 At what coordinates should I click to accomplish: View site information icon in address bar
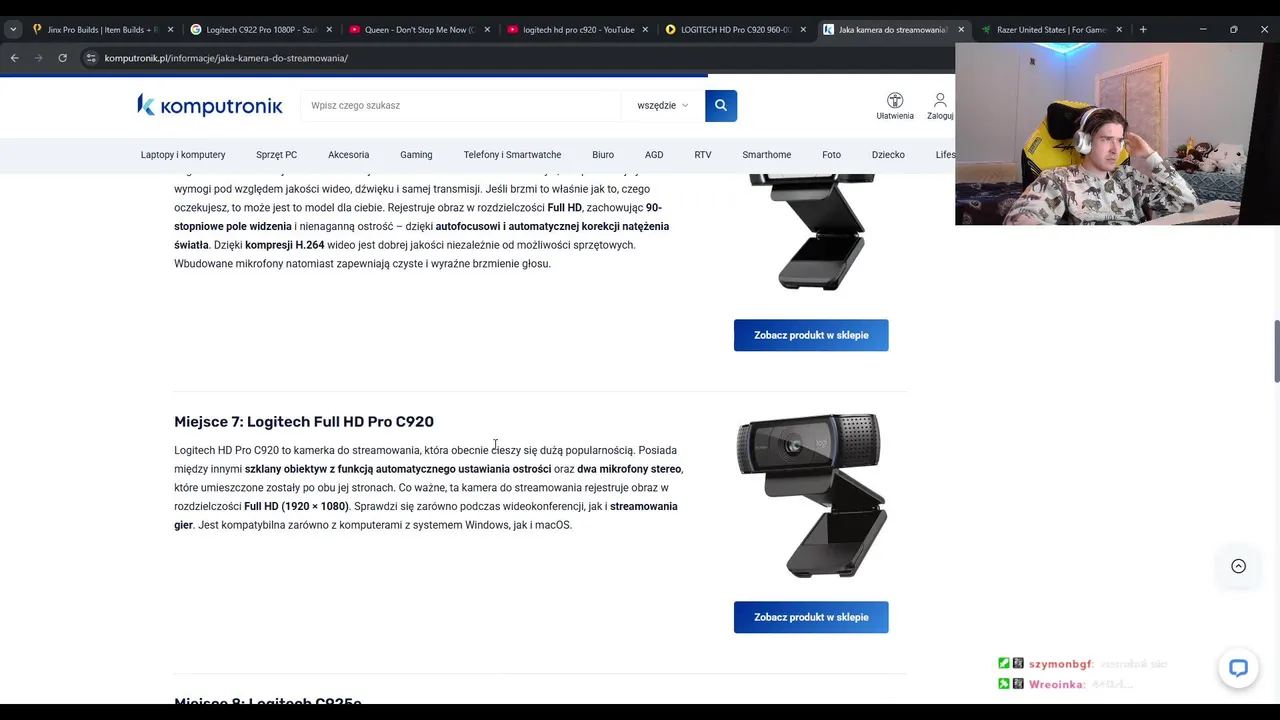[91, 58]
